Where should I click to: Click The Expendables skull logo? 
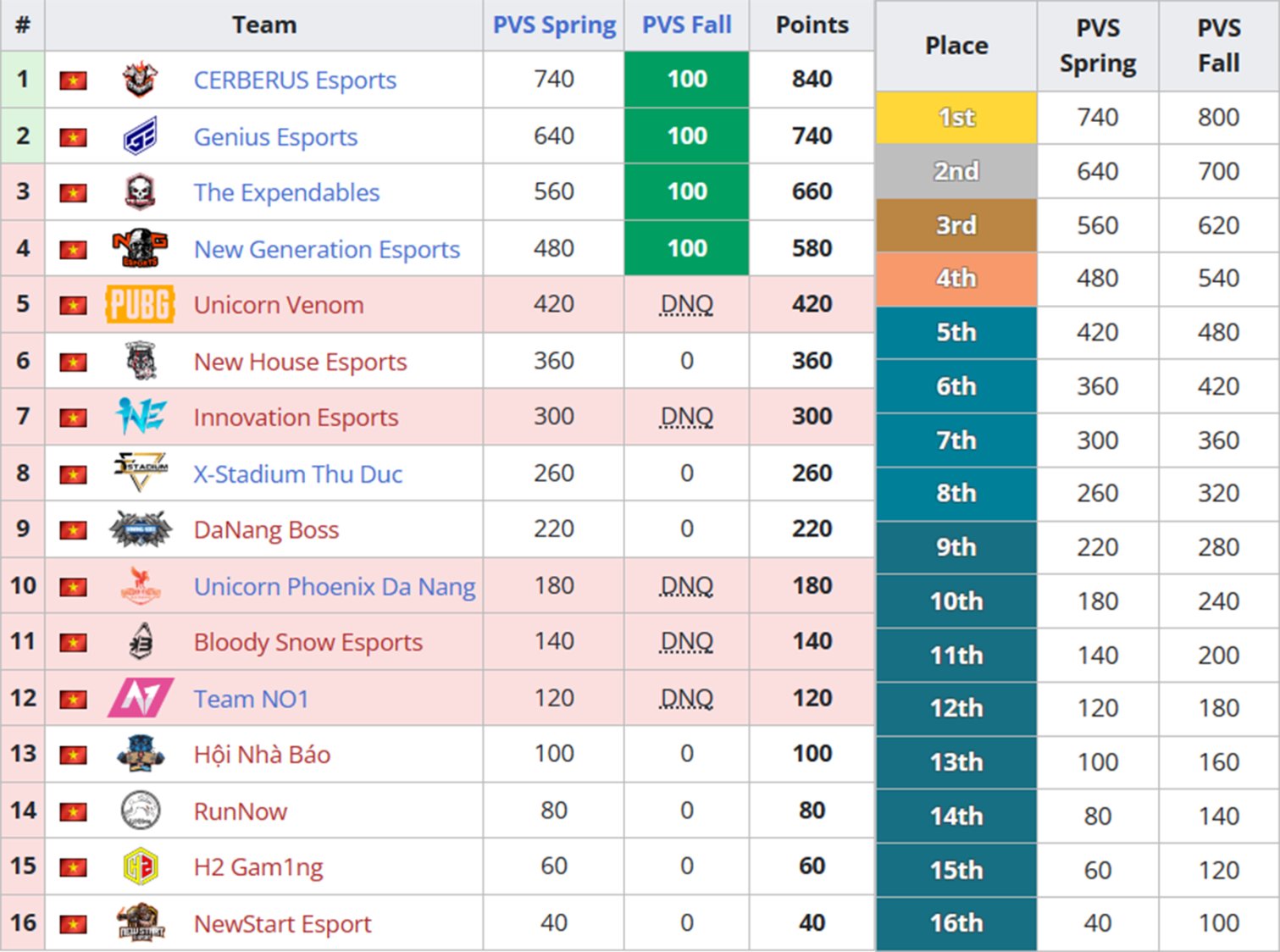point(140,192)
